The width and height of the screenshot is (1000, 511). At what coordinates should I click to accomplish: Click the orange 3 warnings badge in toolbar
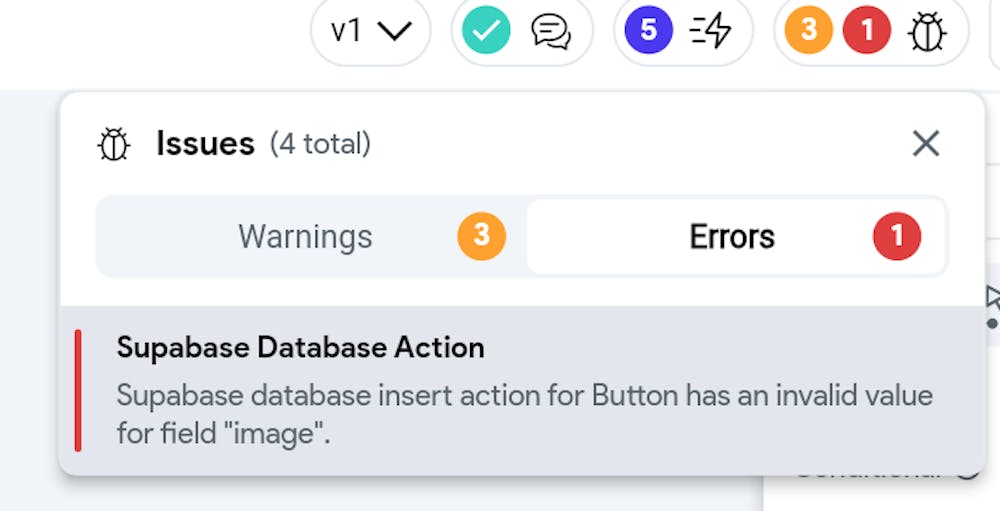tap(809, 30)
